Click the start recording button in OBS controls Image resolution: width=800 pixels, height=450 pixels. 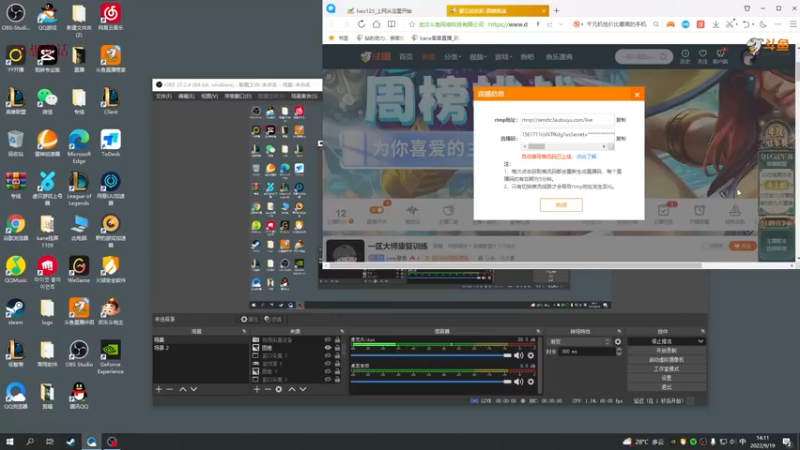(x=666, y=351)
